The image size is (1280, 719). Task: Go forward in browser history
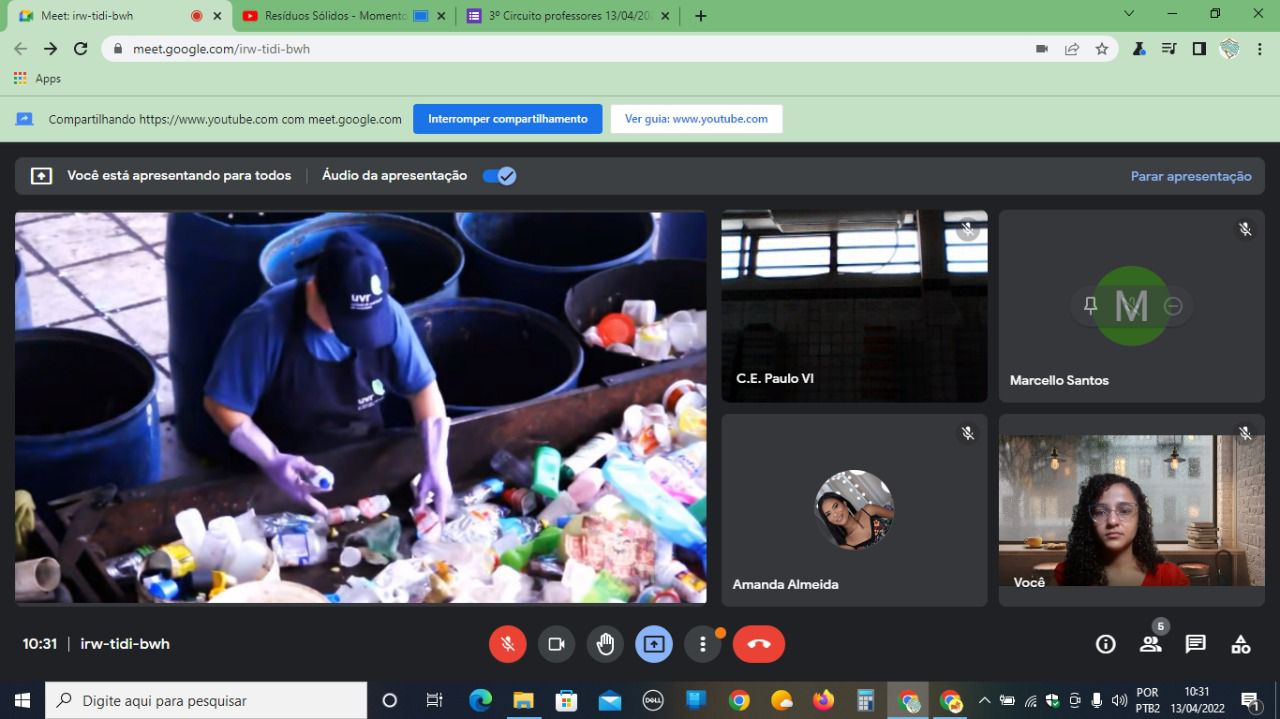51,48
